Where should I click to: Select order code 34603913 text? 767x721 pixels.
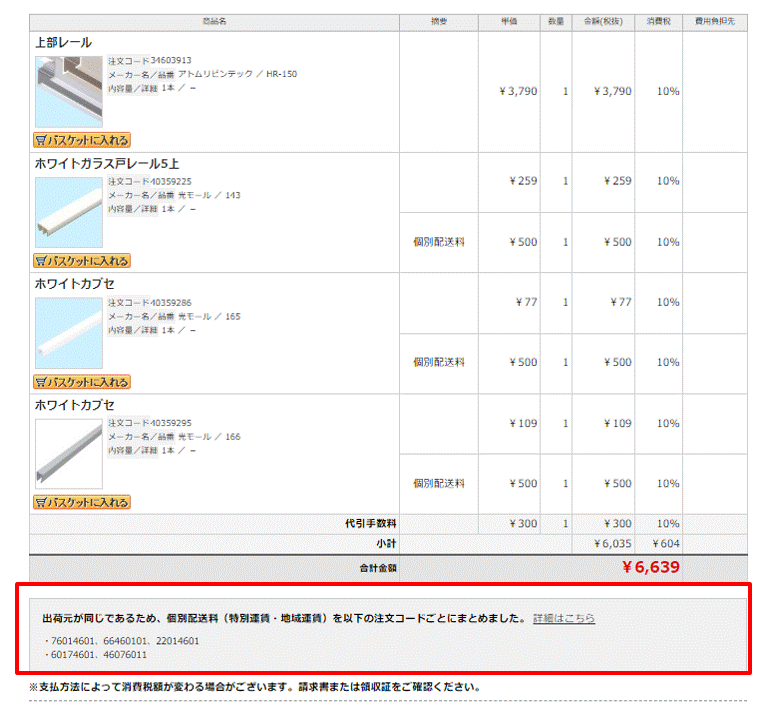pos(171,60)
